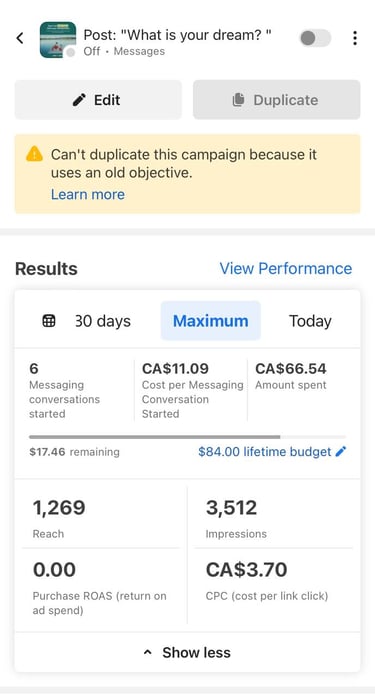Tap the budget spent progress bar
This screenshot has width=375, height=697.
click(187, 437)
